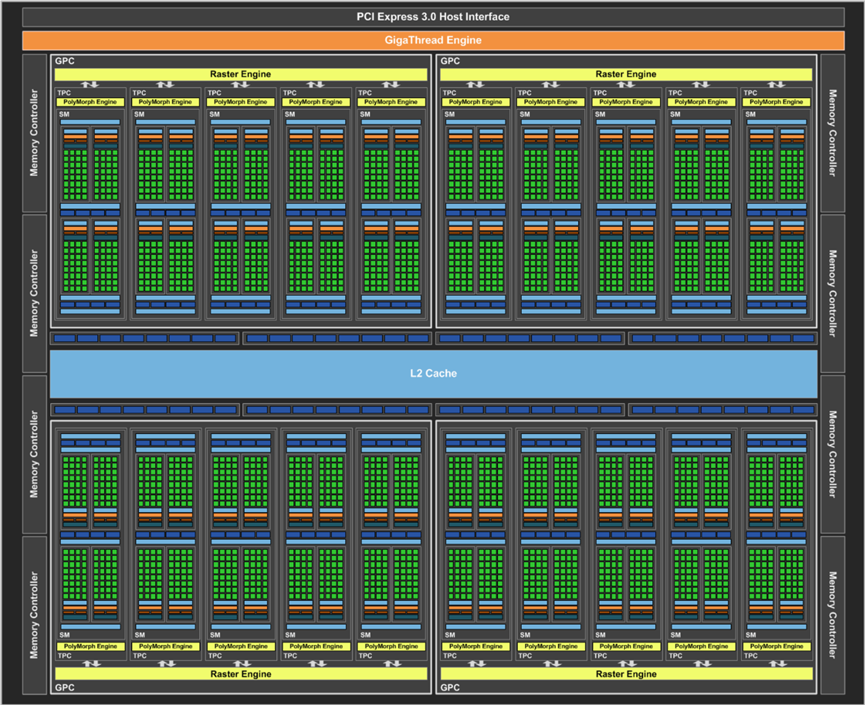Screen dimensions: 865x705
Task: Click the Raster Engine in the bottom-right GPC
Action: coord(626,674)
